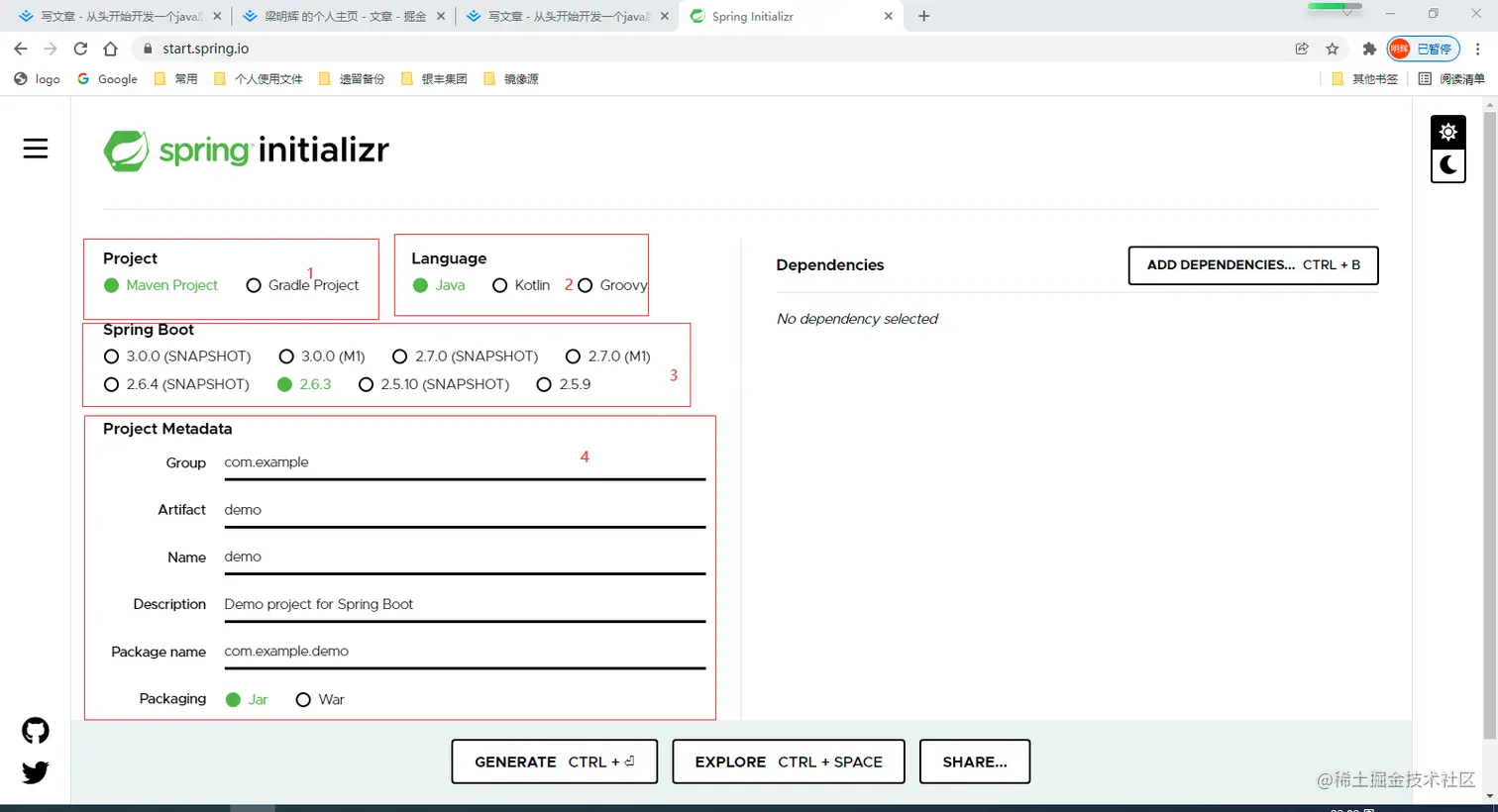Image resolution: width=1498 pixels, height=812 pixels.
Task: Bookmark this page with star icon
Action: pyautogui.click(x=1333, y=49)
